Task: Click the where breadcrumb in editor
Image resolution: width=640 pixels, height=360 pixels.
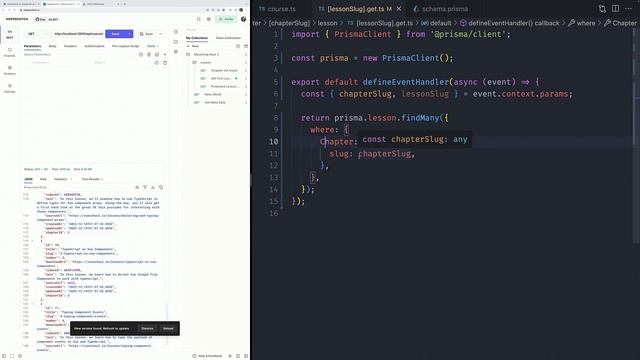Action: [582, 23]
